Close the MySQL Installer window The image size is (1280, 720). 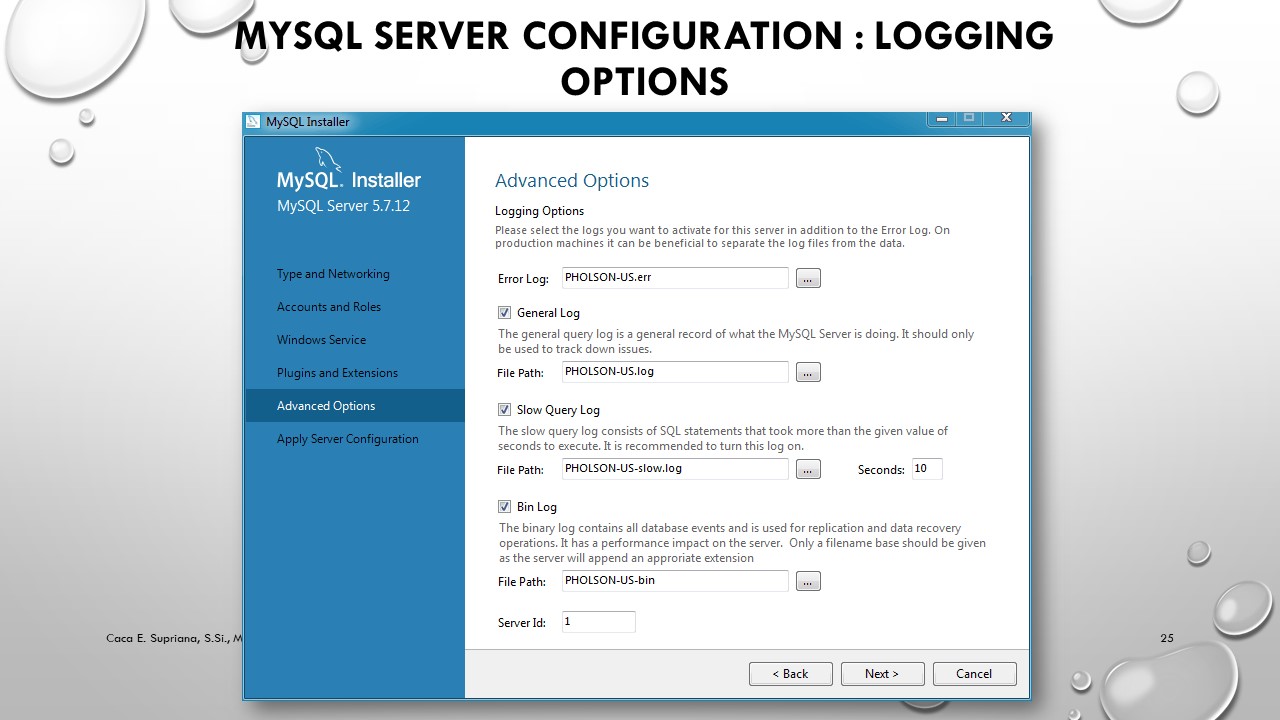(1006, 119)
